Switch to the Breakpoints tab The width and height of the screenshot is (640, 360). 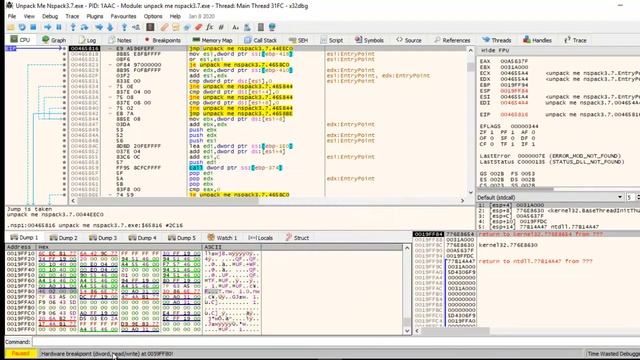[162, 40]
